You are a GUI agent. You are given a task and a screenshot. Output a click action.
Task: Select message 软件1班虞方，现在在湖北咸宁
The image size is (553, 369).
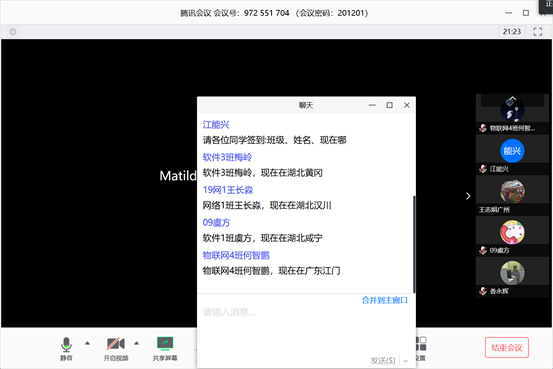[x=262, y=238]
